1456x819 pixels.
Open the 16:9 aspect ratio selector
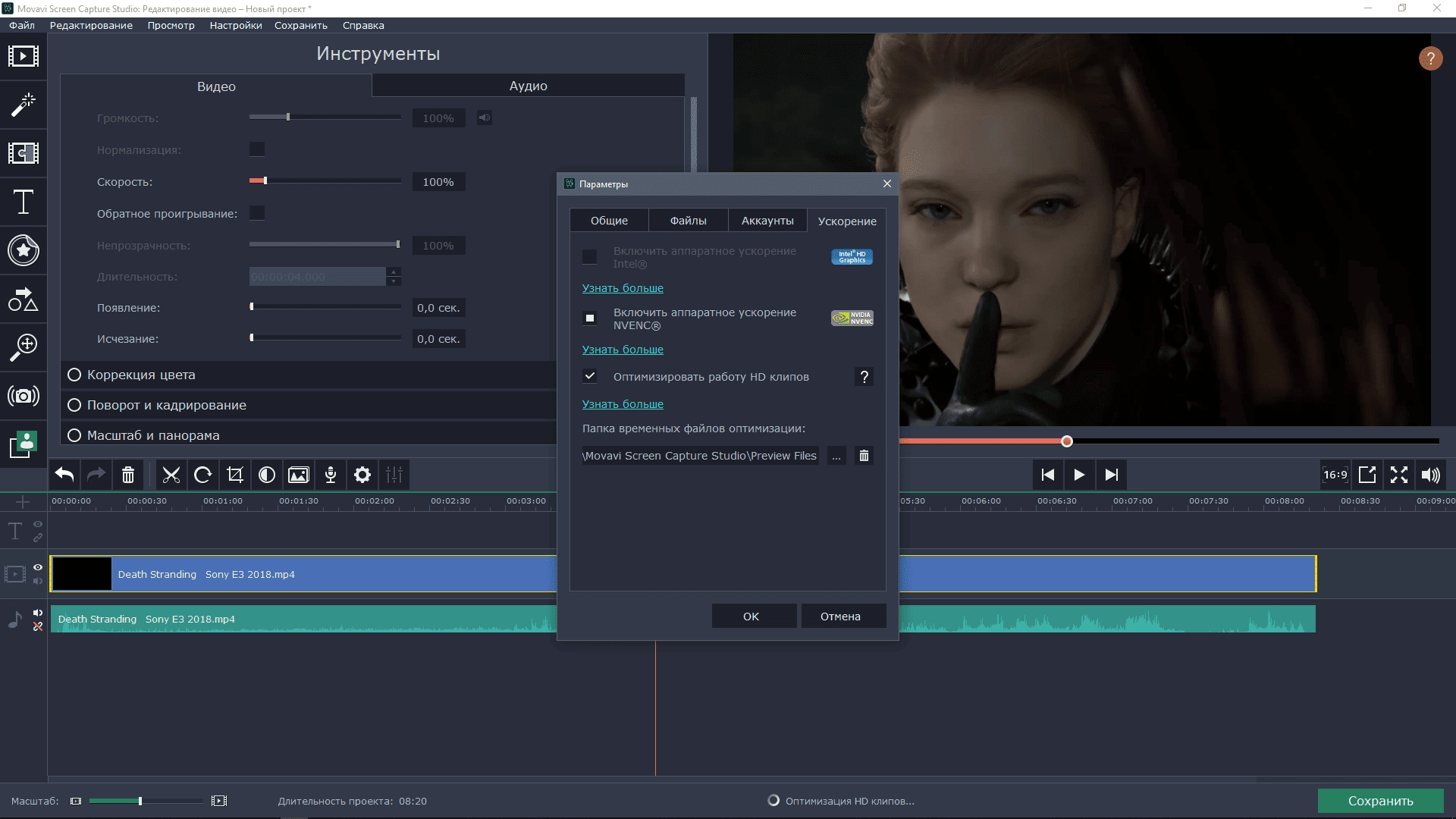(x=1335, y=475)
